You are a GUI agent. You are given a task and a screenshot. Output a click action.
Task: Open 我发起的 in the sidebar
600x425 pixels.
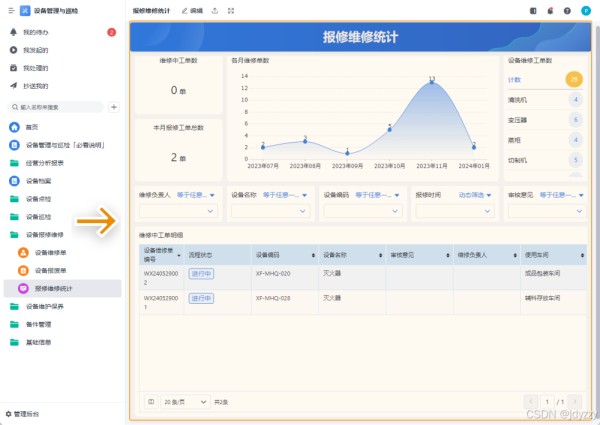(63, 50)
